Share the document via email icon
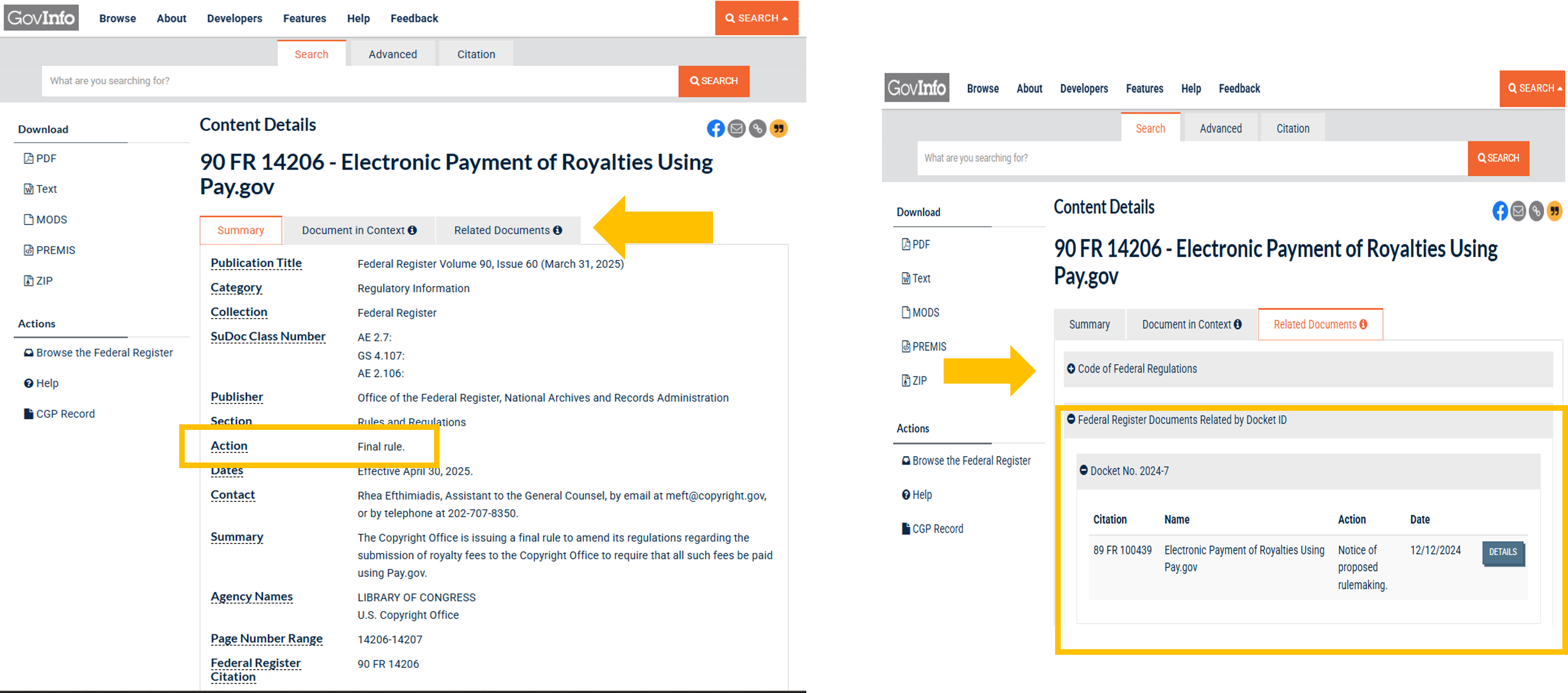Screen dimensions: 1568x693 point(737,129)
